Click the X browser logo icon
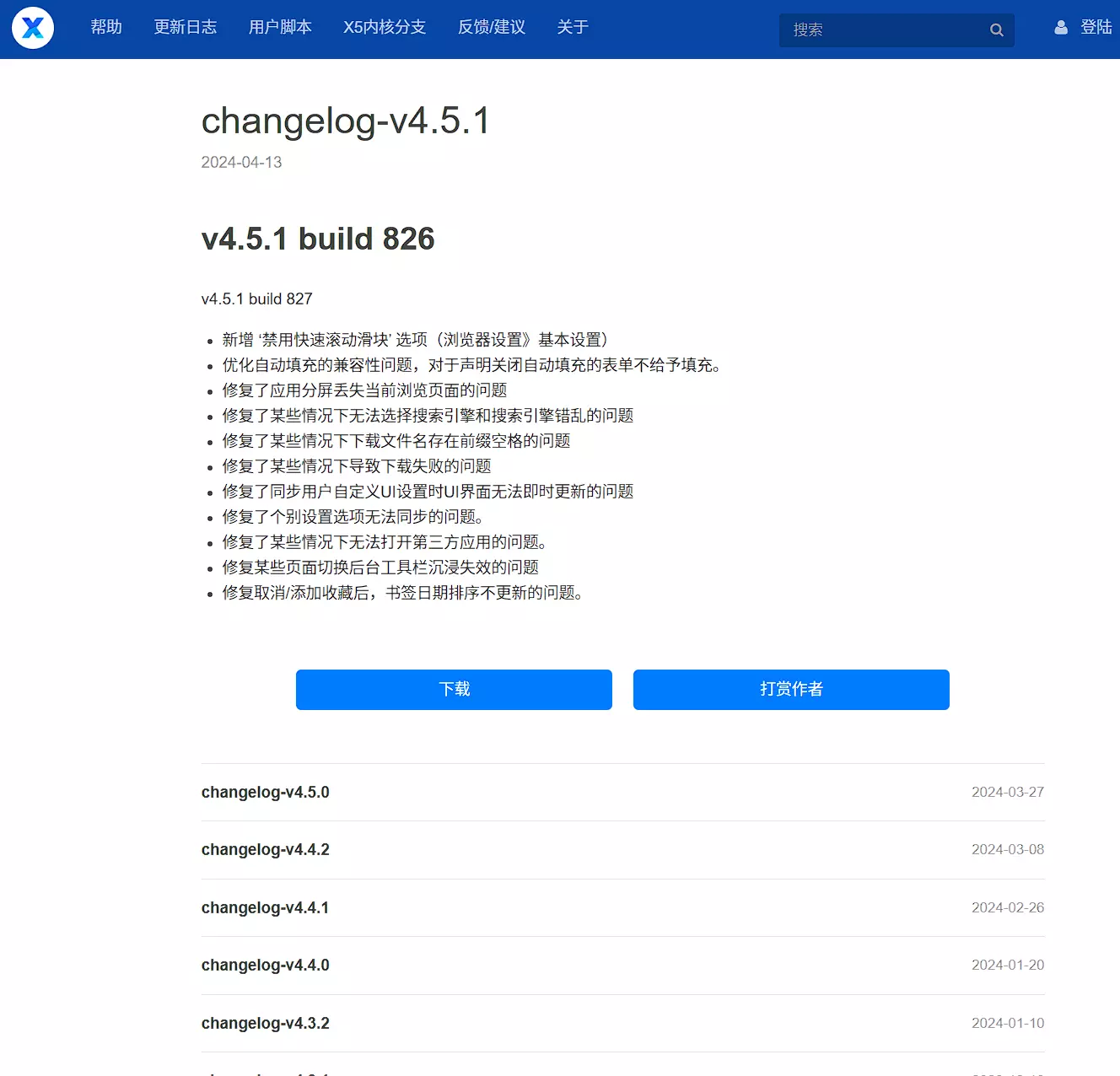The image size is (1120, 1076). [x=33, y=28]
